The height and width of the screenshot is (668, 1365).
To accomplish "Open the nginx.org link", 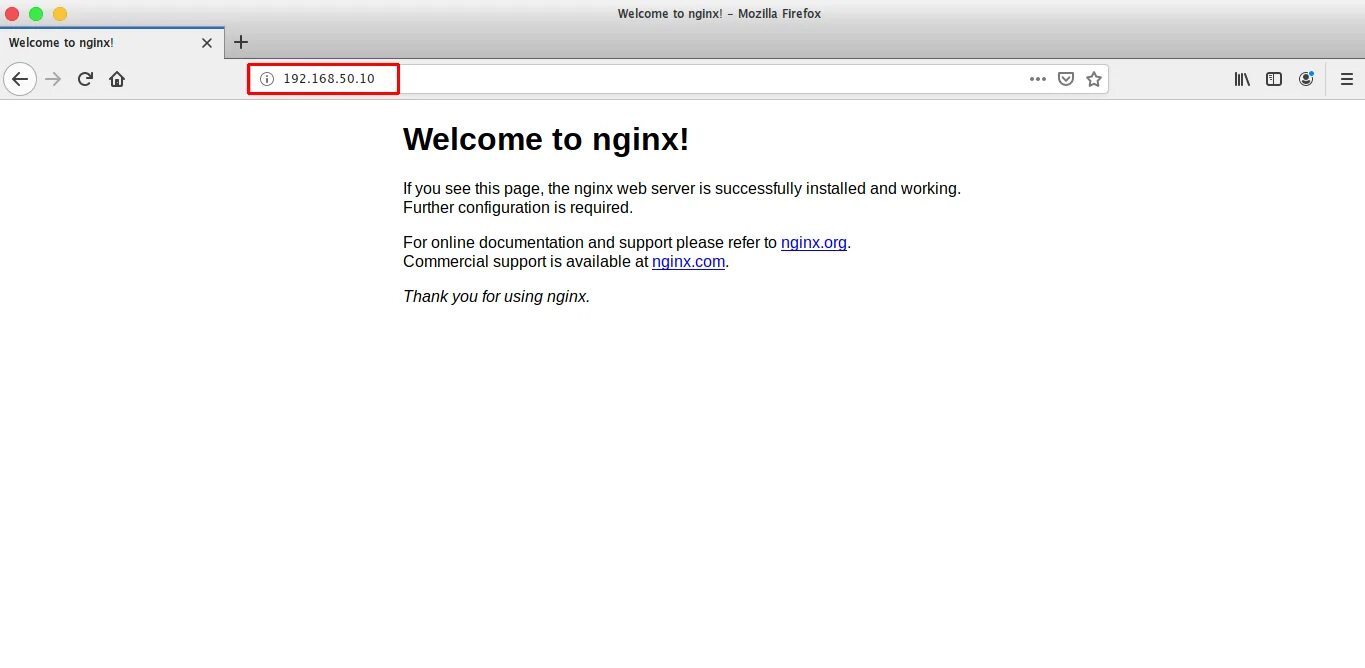I will click(814, 242).
